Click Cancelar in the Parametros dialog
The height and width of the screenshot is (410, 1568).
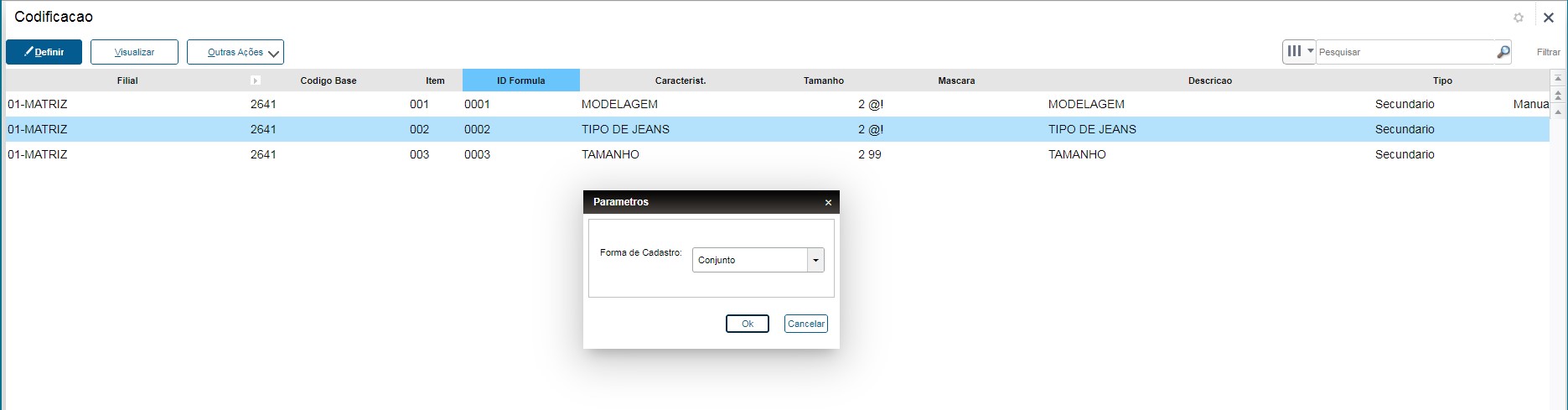pos(806,324)
